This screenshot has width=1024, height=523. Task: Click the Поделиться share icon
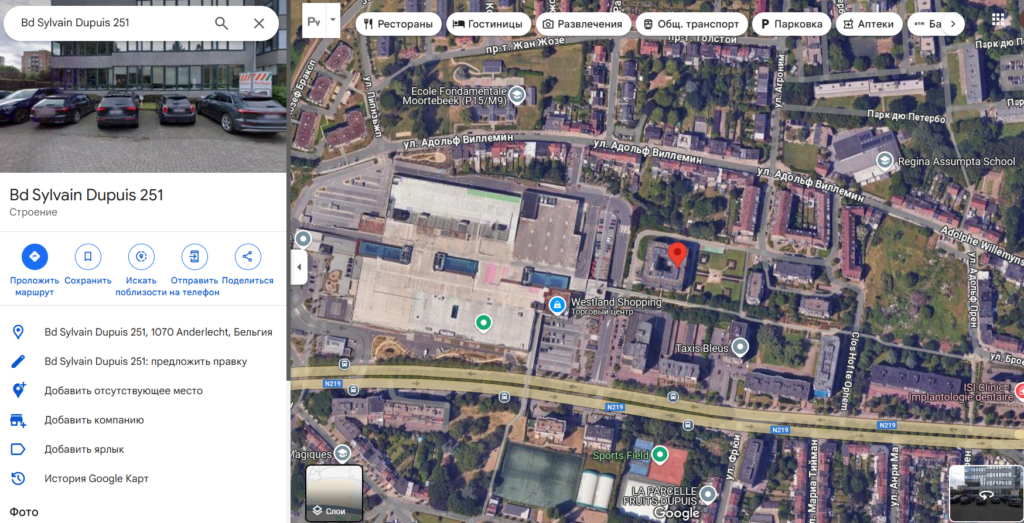(x=247, y=257)
